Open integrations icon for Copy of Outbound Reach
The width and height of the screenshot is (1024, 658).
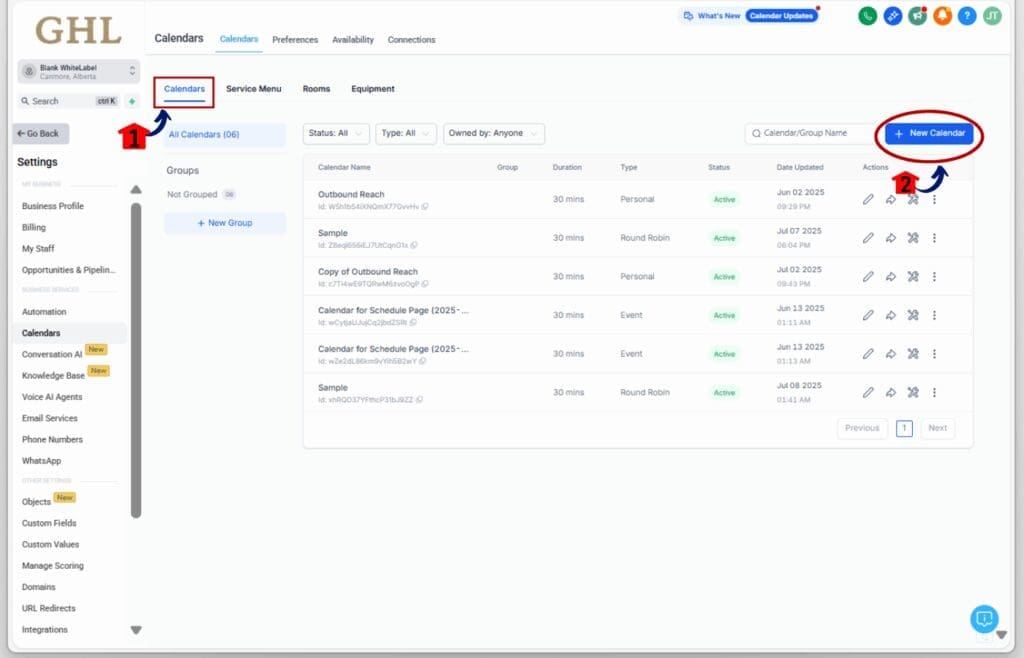click(913, 276)
